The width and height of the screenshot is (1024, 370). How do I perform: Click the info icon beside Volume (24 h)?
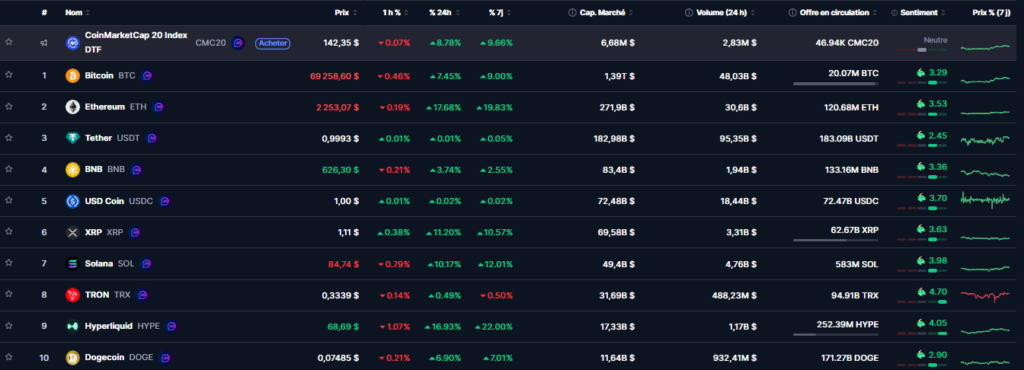pyautogui.click(x=689, y=12)
